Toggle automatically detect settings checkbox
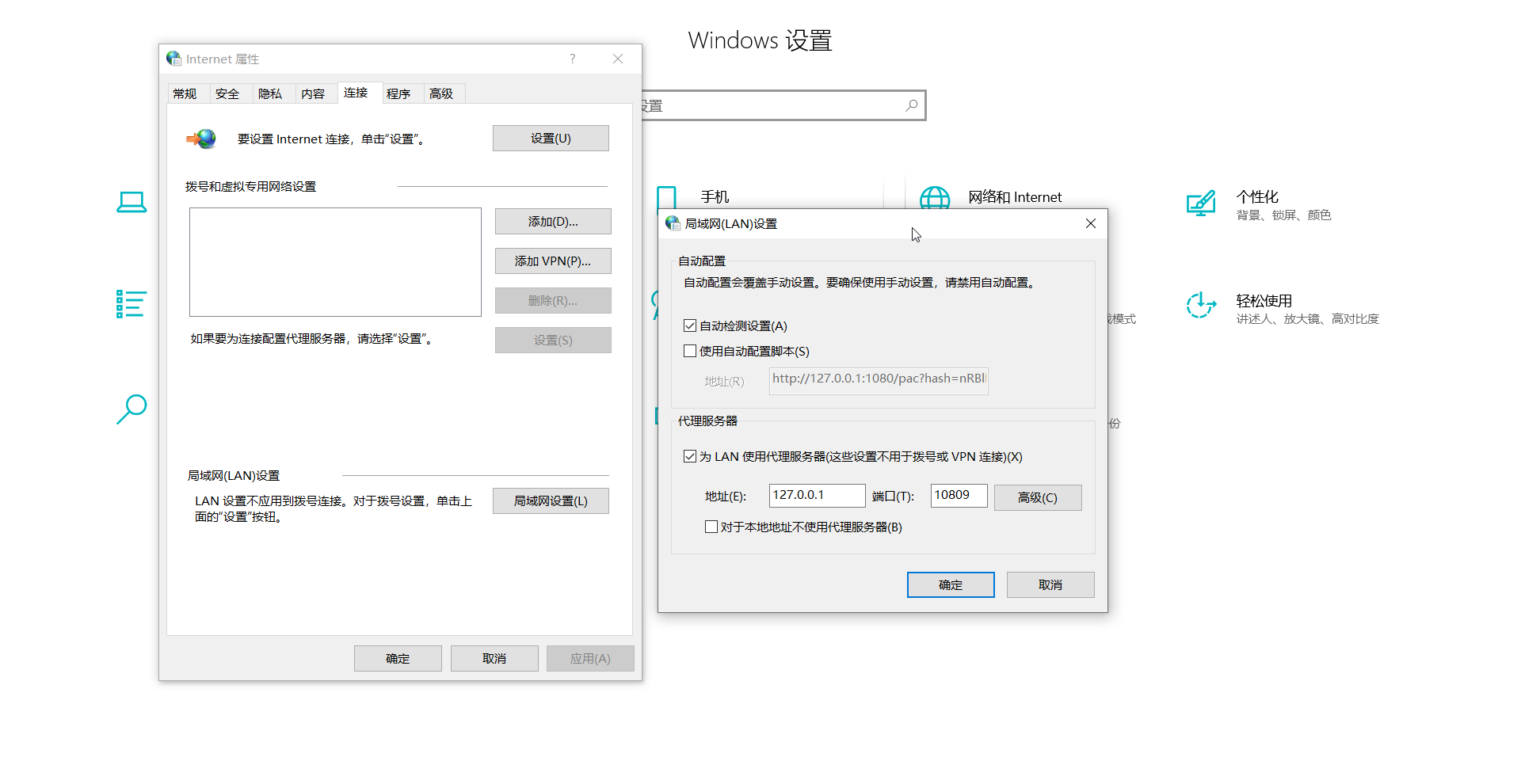This screenshot has width=1521, height=784. (690, 325)
